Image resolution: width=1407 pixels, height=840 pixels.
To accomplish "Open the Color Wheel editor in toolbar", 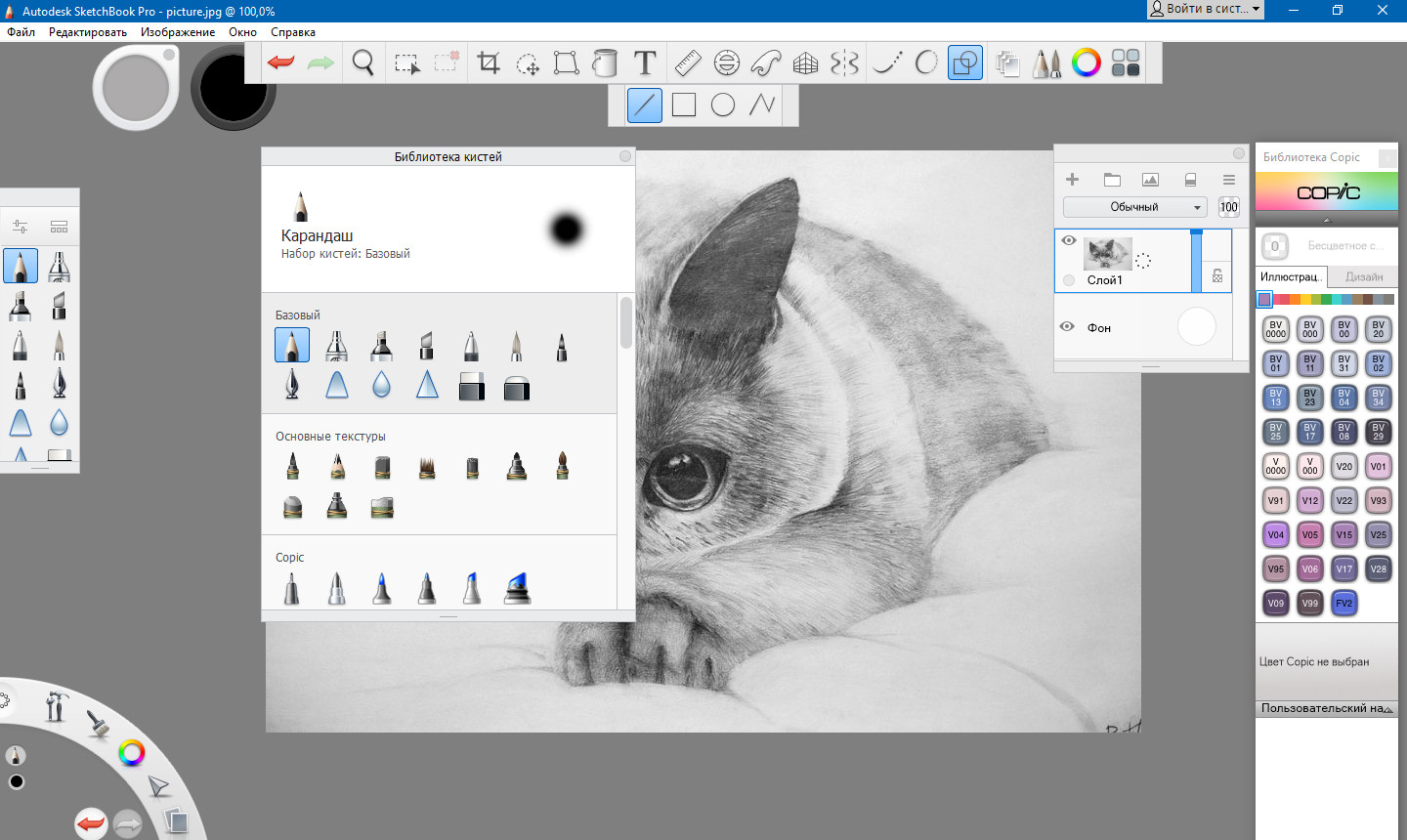I will 1087,63.
